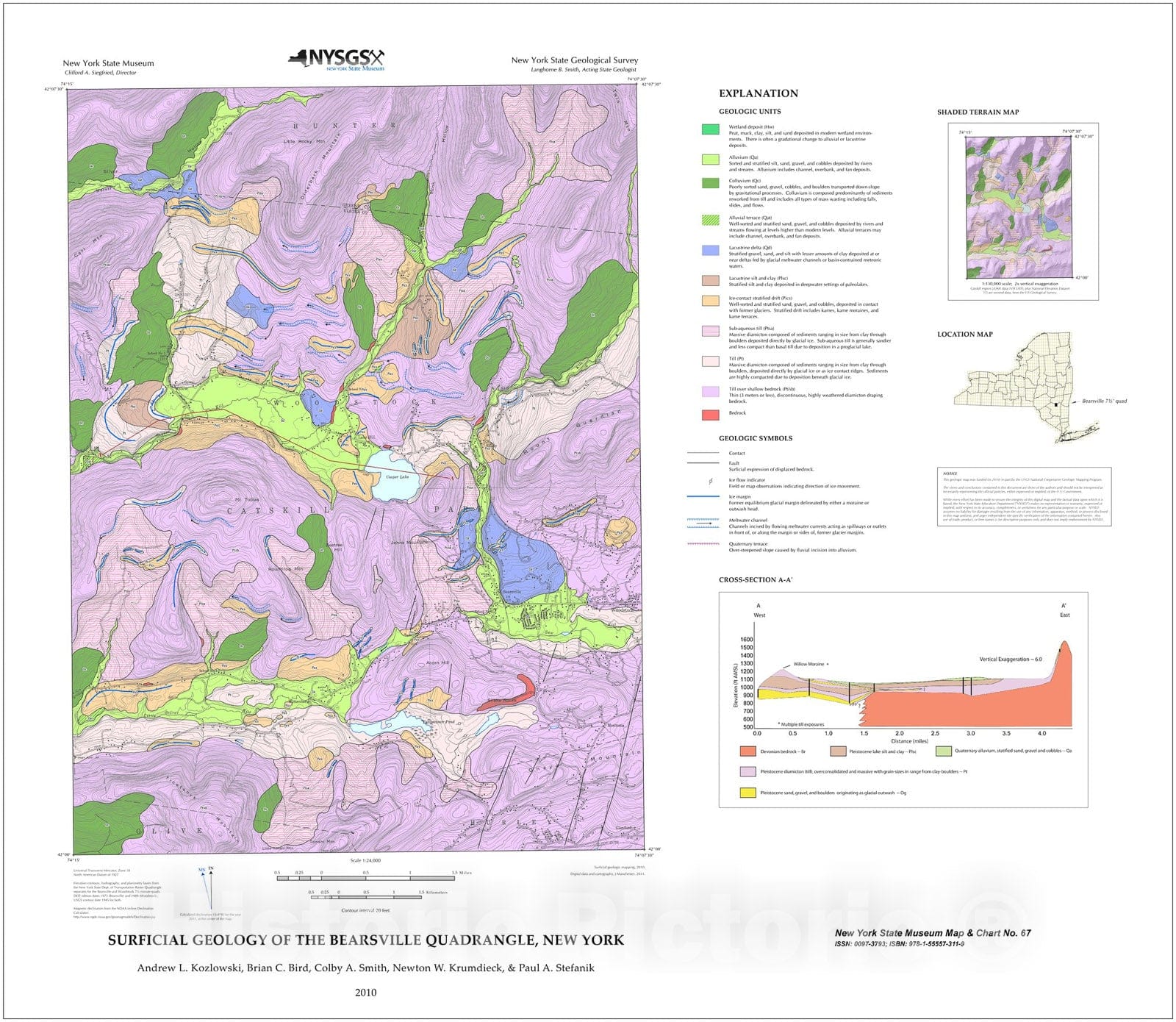Click the Sub-aqueous till striped swatch
Screen dimensions: 1176x1022
tap(710, 331)
